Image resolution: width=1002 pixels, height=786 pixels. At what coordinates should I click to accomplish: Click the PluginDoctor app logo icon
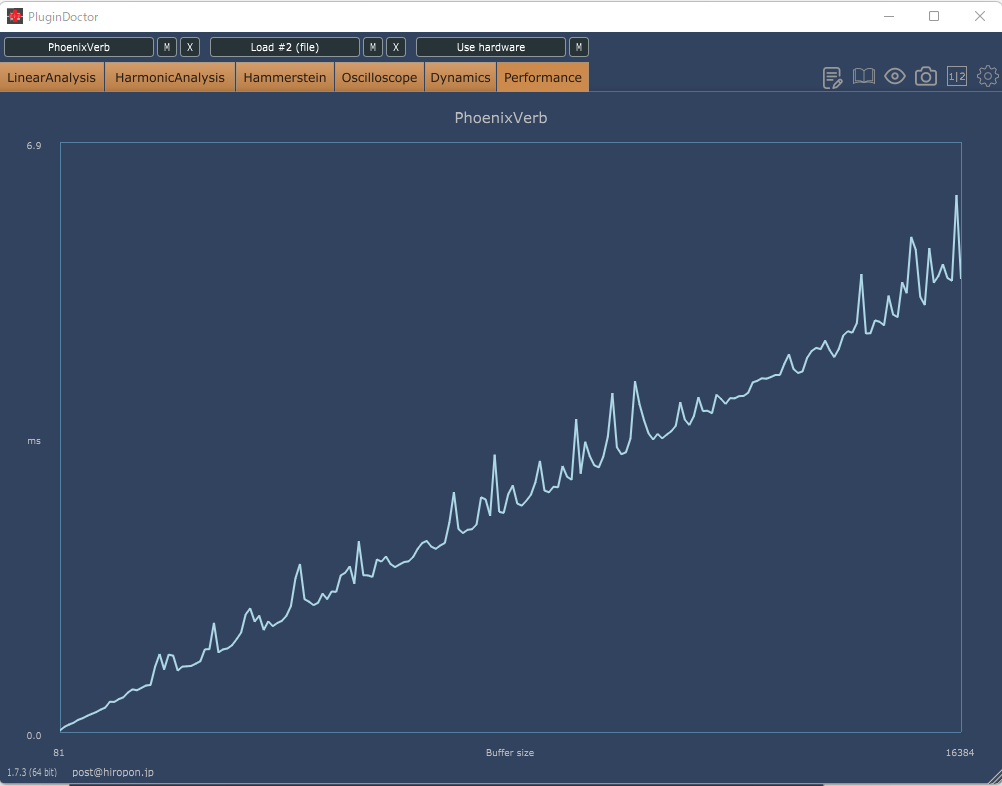[x=15, y=16]
